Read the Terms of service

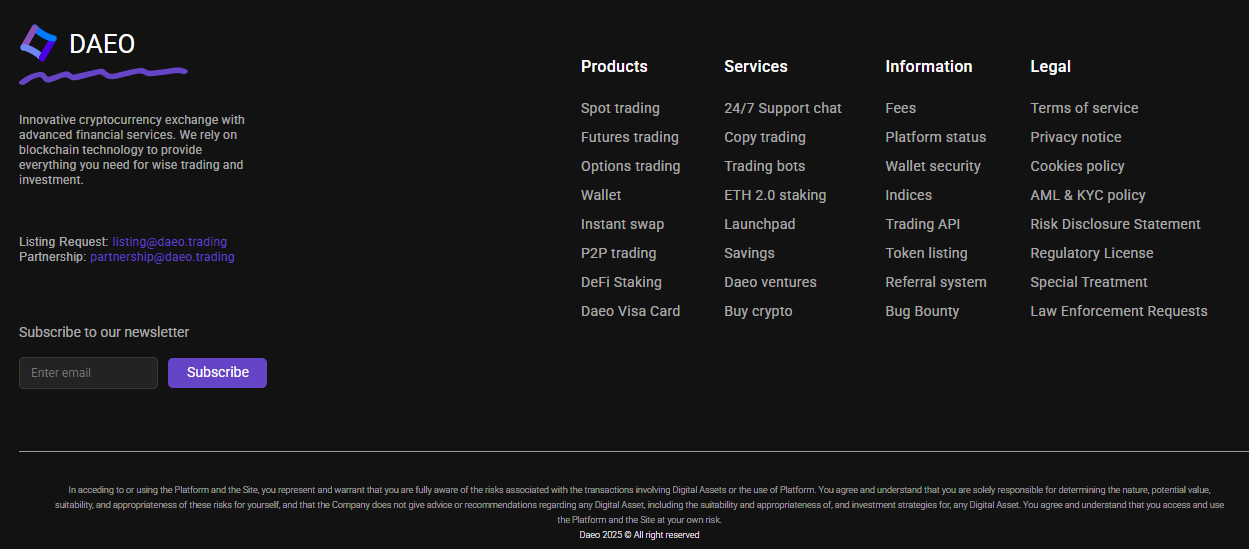click(1084, 108)
